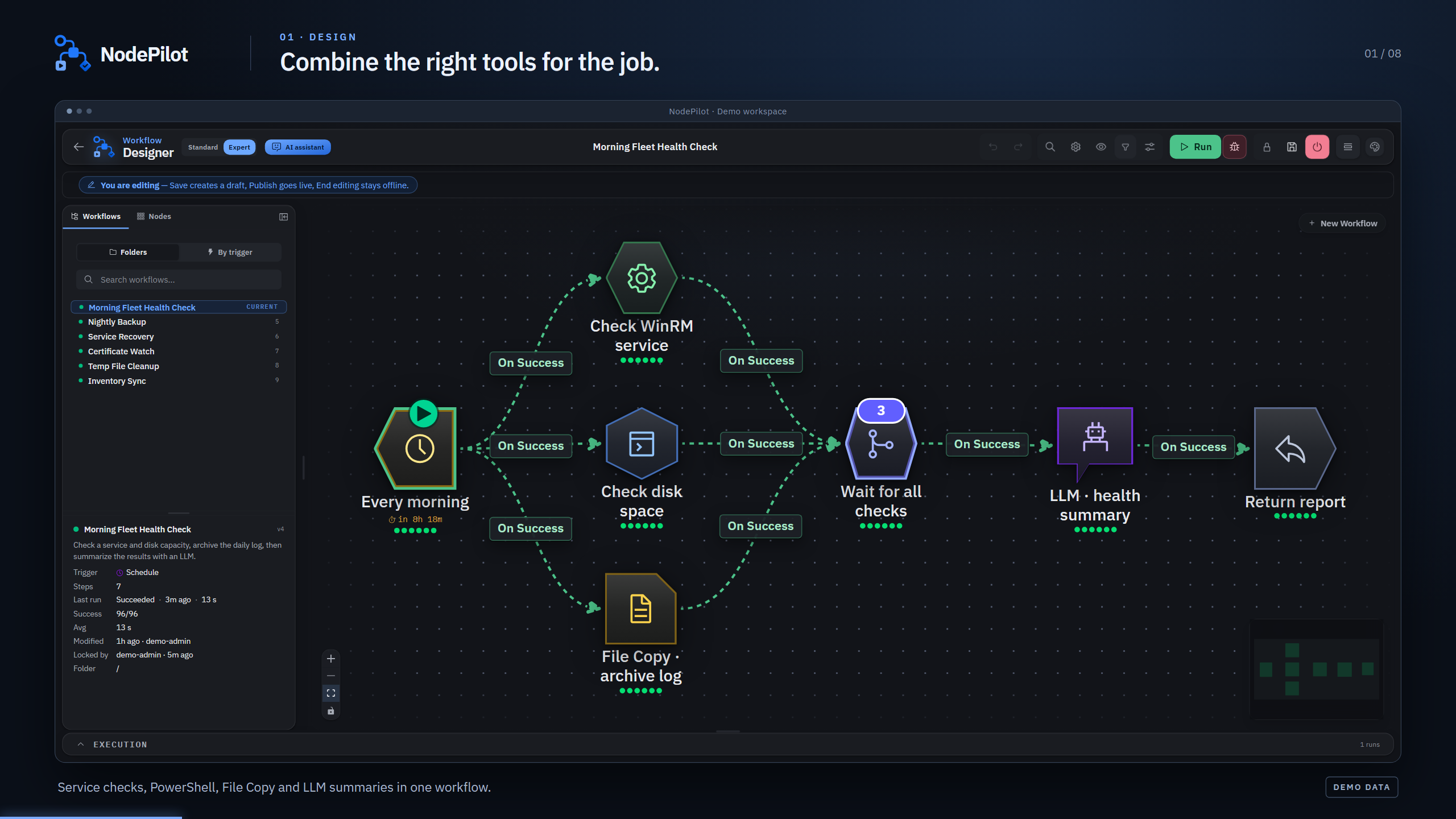Zoom out on the canvas

click(331, 676)
